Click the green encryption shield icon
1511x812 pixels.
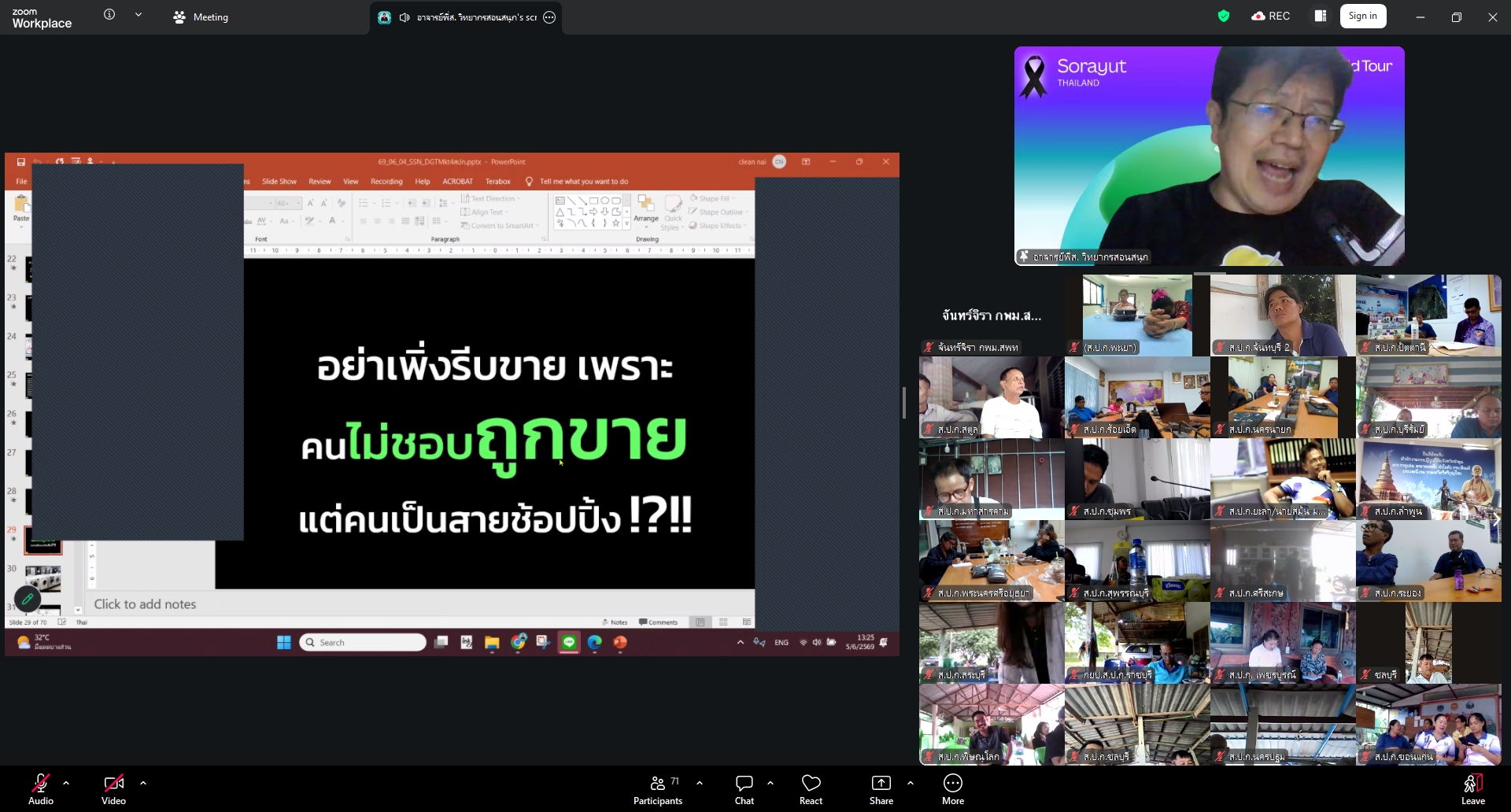pos(1224,16)
